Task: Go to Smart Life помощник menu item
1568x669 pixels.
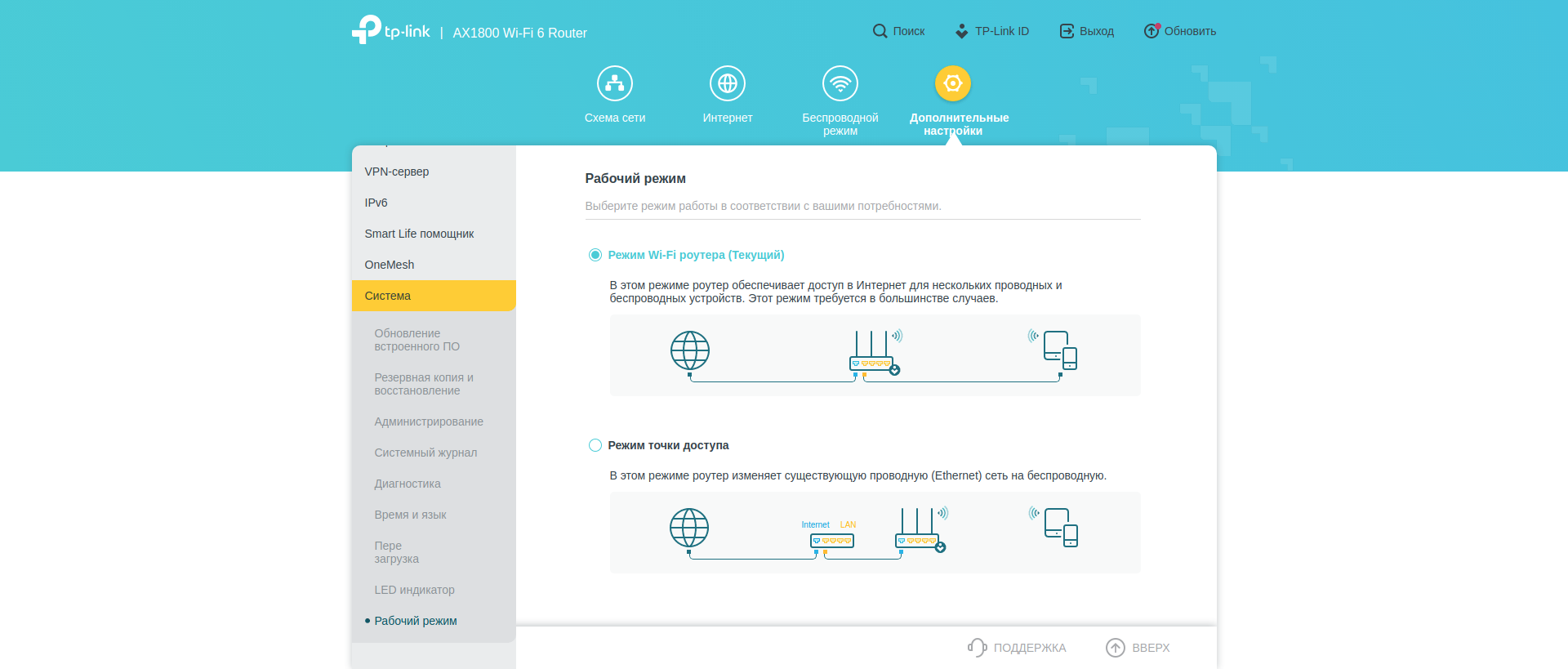Action: coord(419,234)
